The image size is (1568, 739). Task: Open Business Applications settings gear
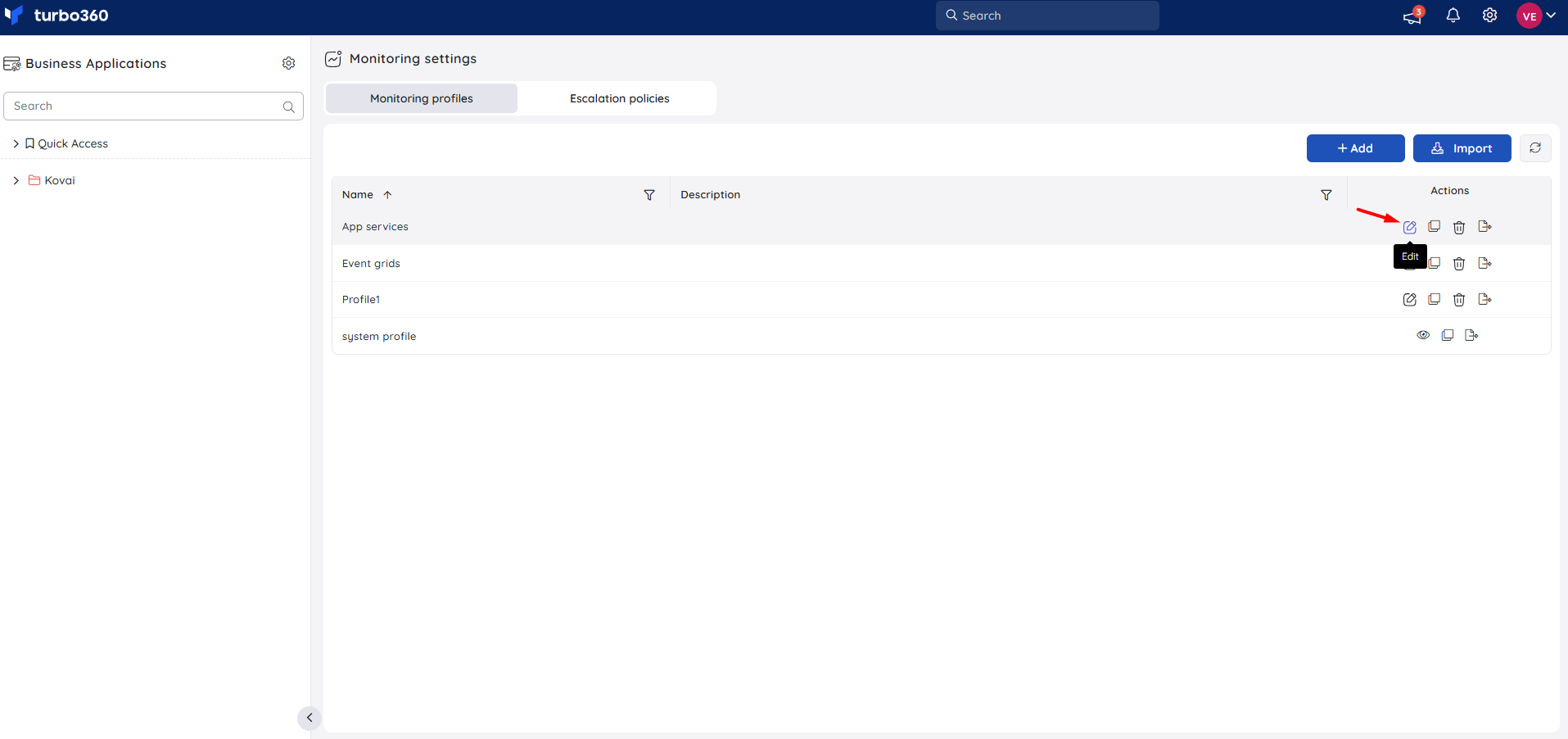(288, 63)
